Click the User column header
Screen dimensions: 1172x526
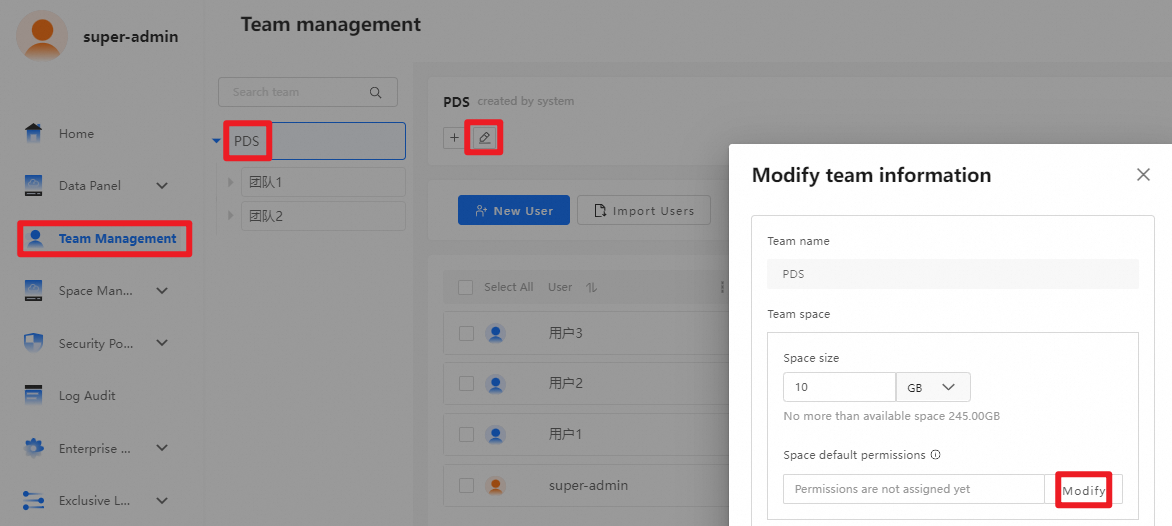560,287
